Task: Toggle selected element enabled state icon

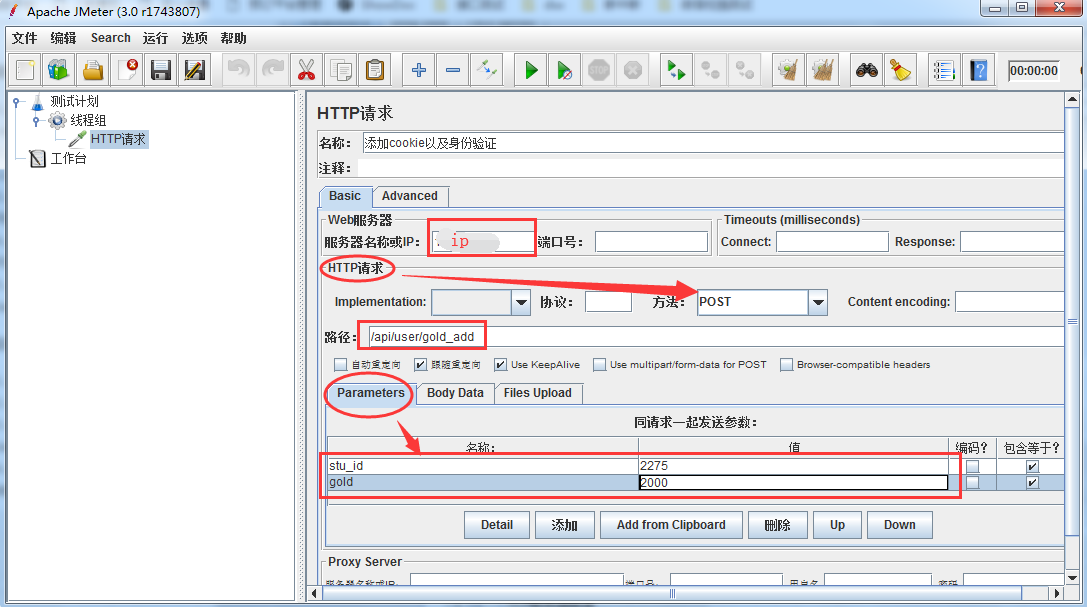Action: point(487,70)
